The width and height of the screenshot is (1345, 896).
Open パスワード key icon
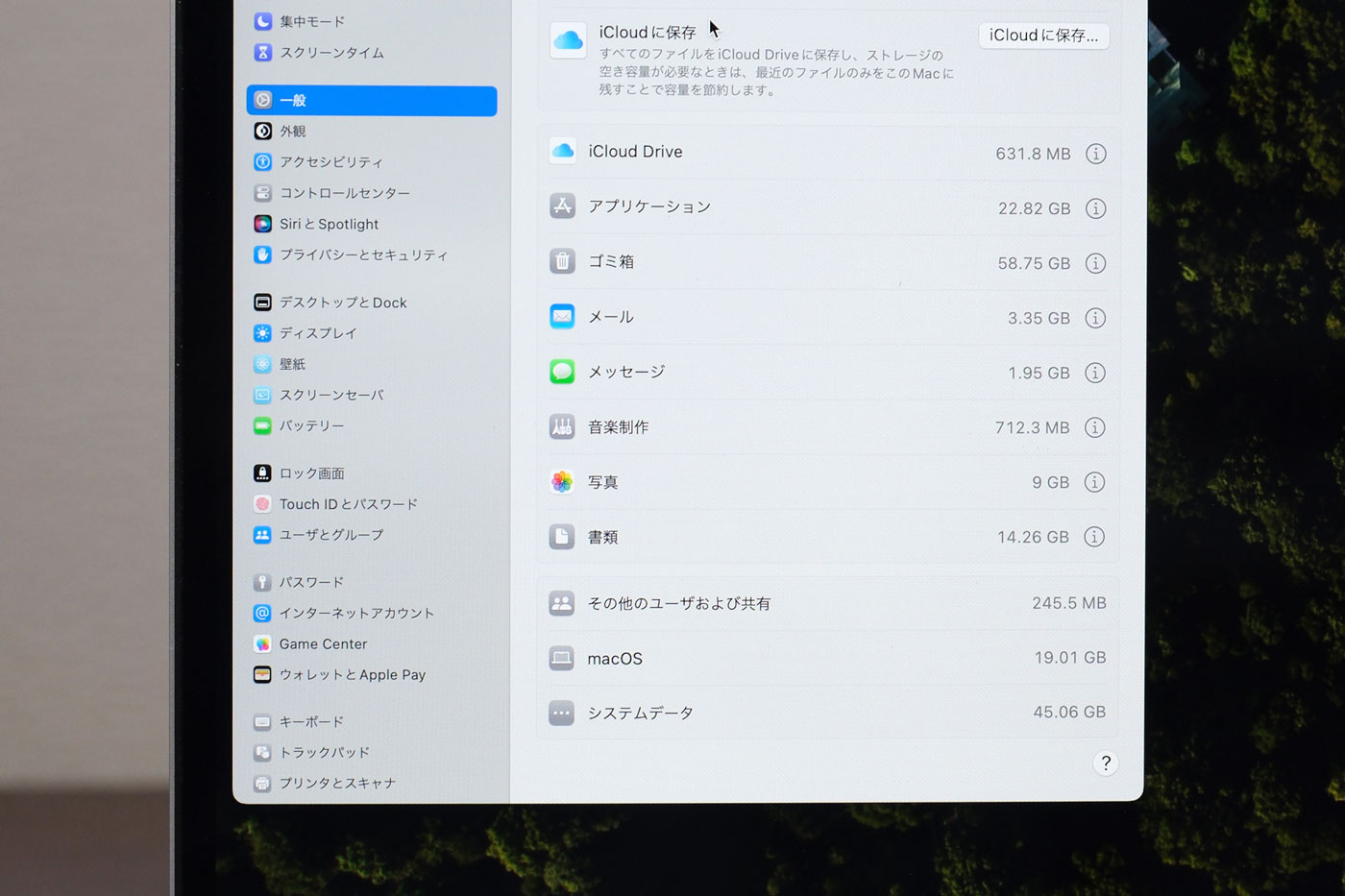point(262,582)
